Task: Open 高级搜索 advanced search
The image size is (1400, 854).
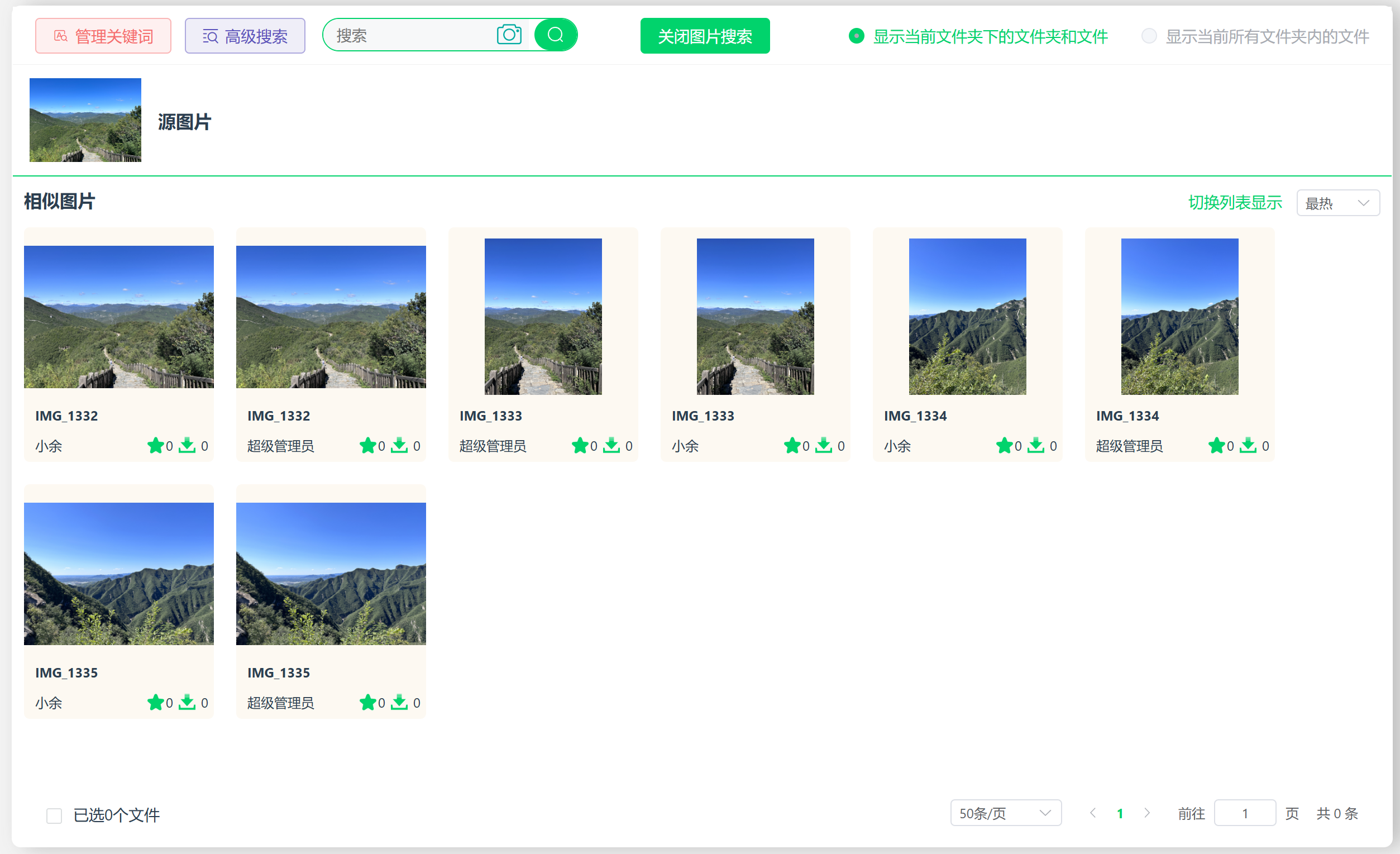Action: [x=245, y=36]
